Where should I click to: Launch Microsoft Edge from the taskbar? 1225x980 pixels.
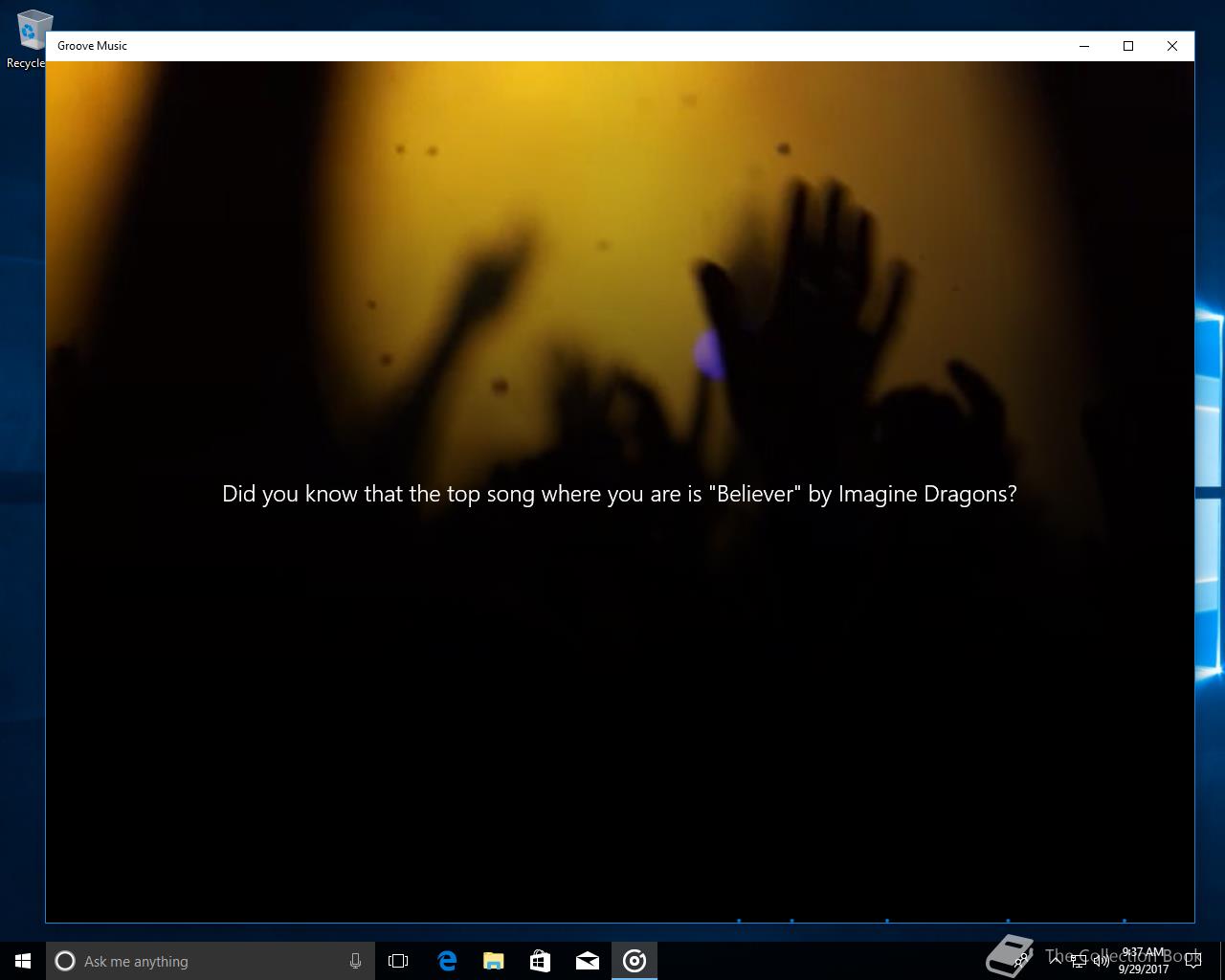447,961
